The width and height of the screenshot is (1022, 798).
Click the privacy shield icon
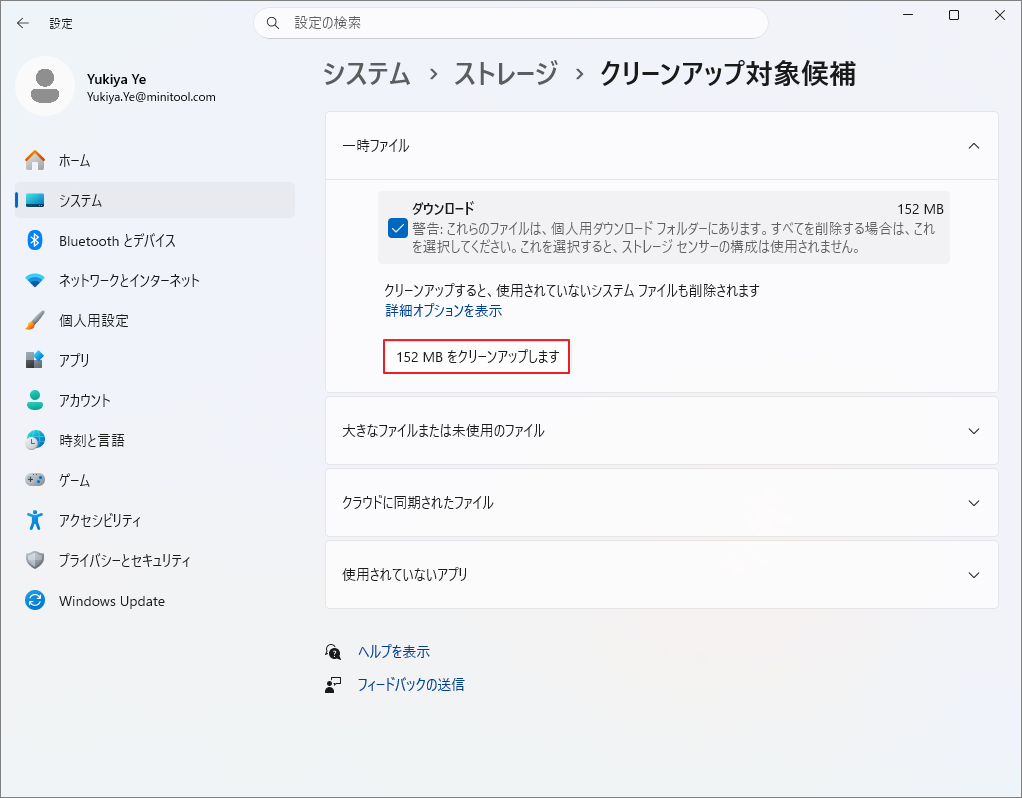[x=35, y=560]
